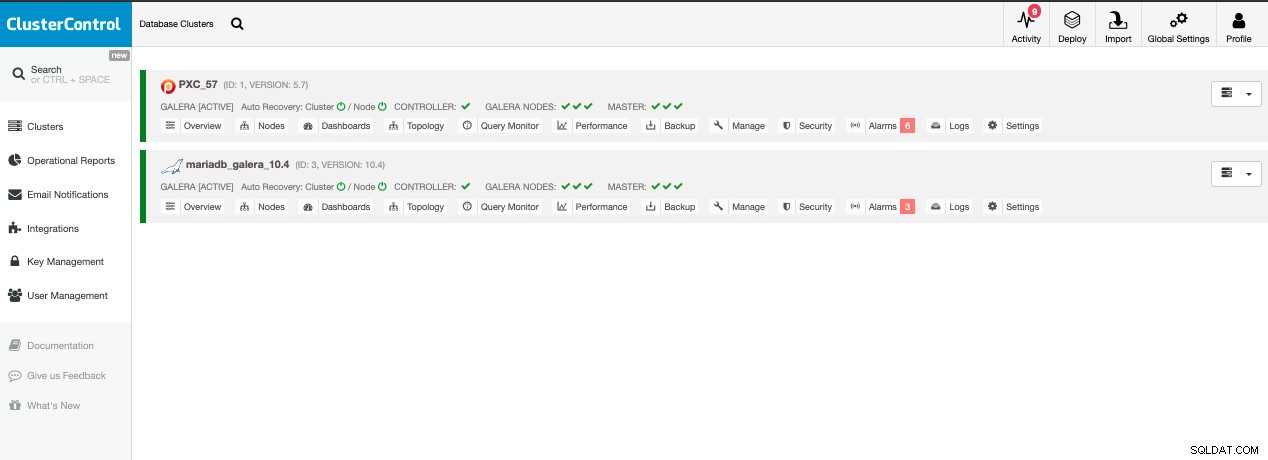Expand the PXC_57 cluster actions dropdown

[x=1236, y=93]
